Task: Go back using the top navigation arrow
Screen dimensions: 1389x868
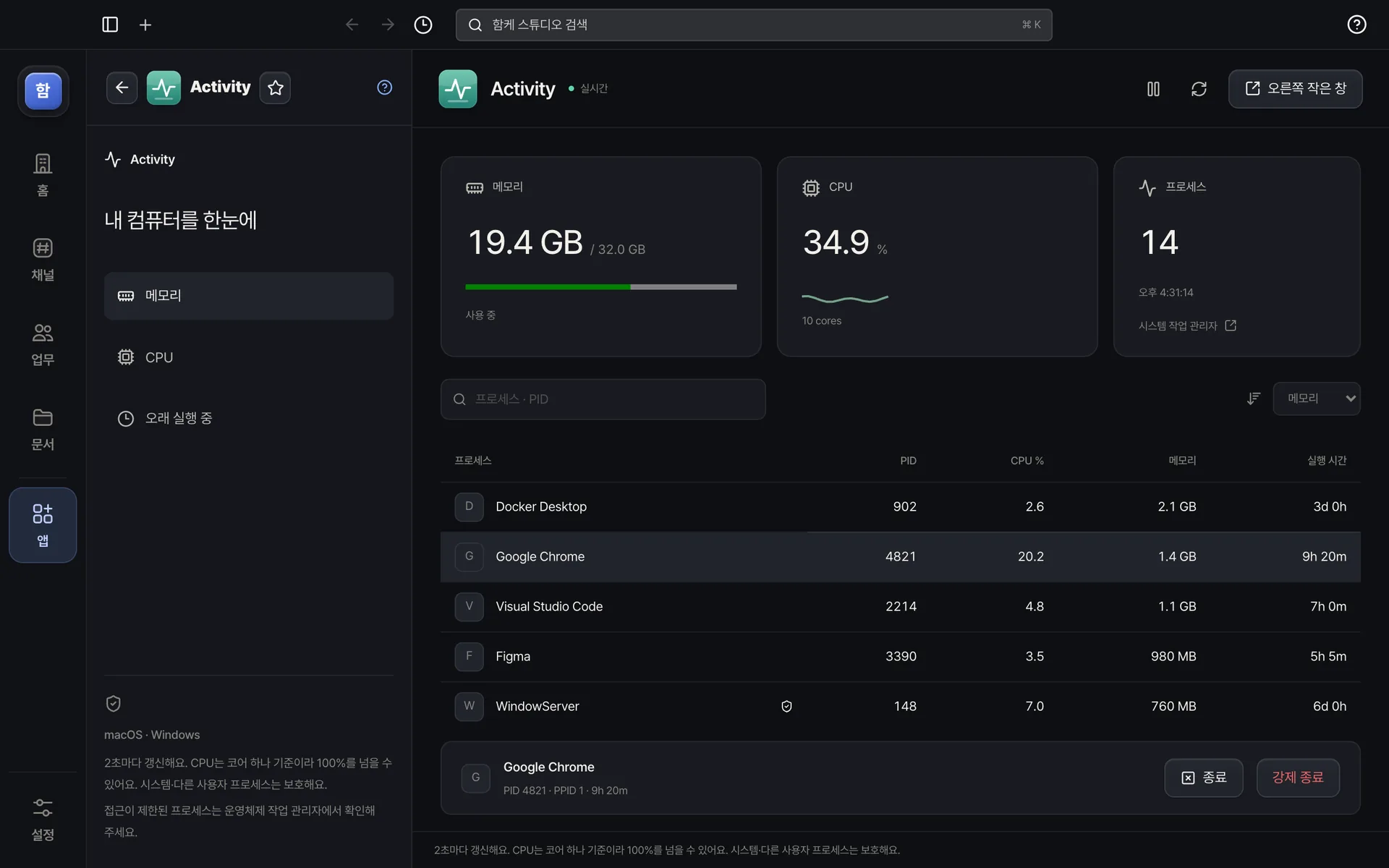Action: [x=352, y=25]
